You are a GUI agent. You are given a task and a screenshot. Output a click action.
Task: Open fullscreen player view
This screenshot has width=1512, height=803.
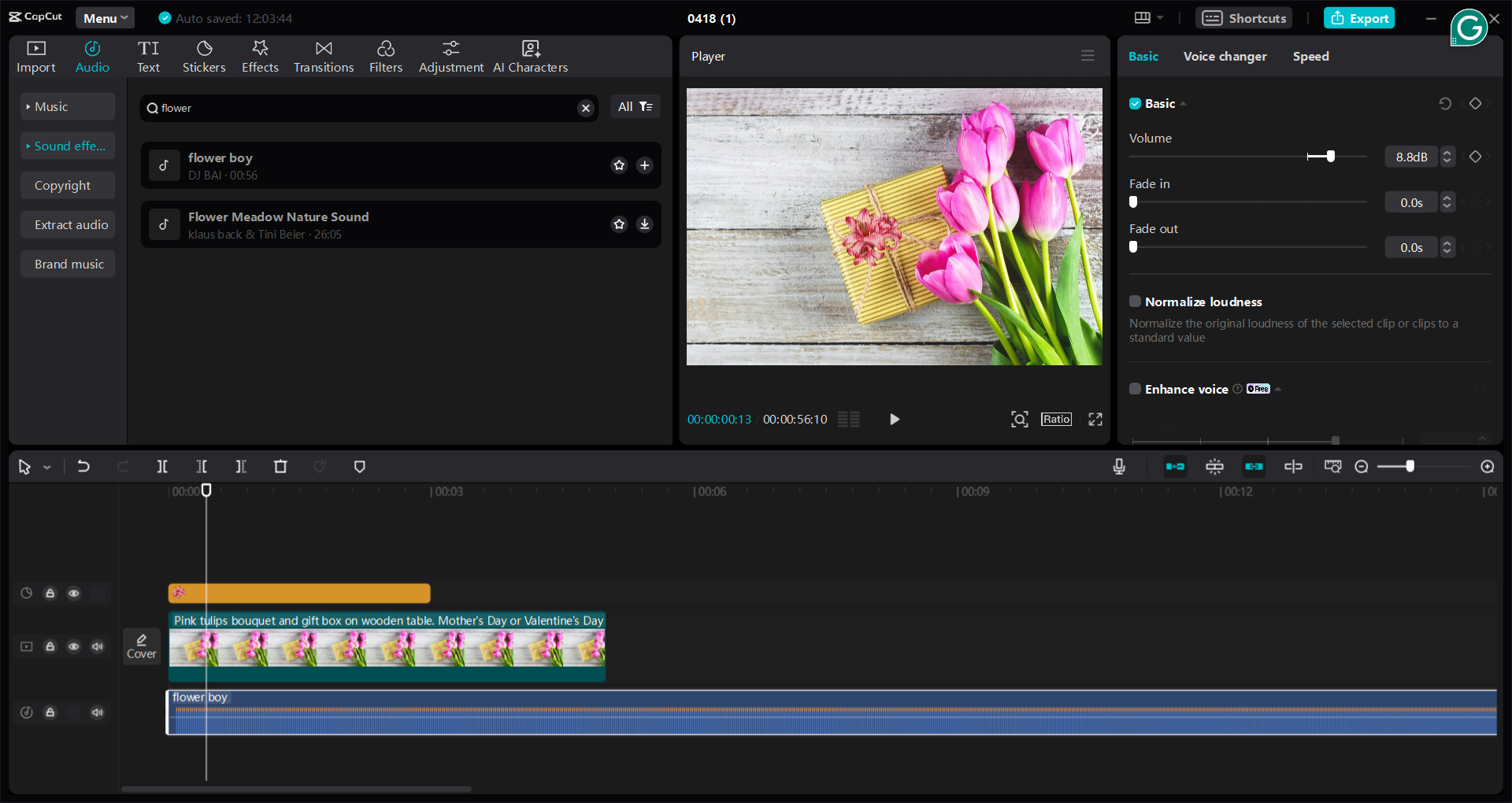pyautogui.click(x=1095, y=420)
